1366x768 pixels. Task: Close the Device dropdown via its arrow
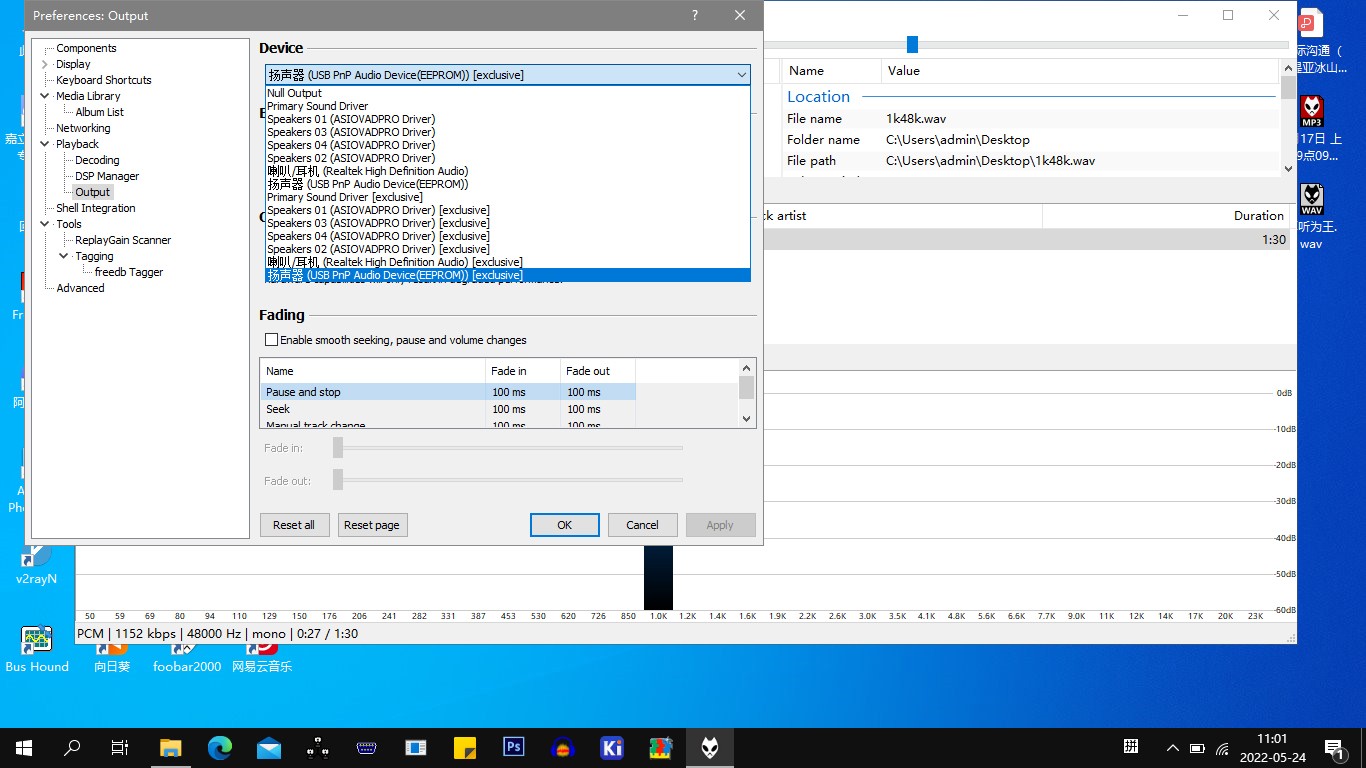(x=741, y=75)
